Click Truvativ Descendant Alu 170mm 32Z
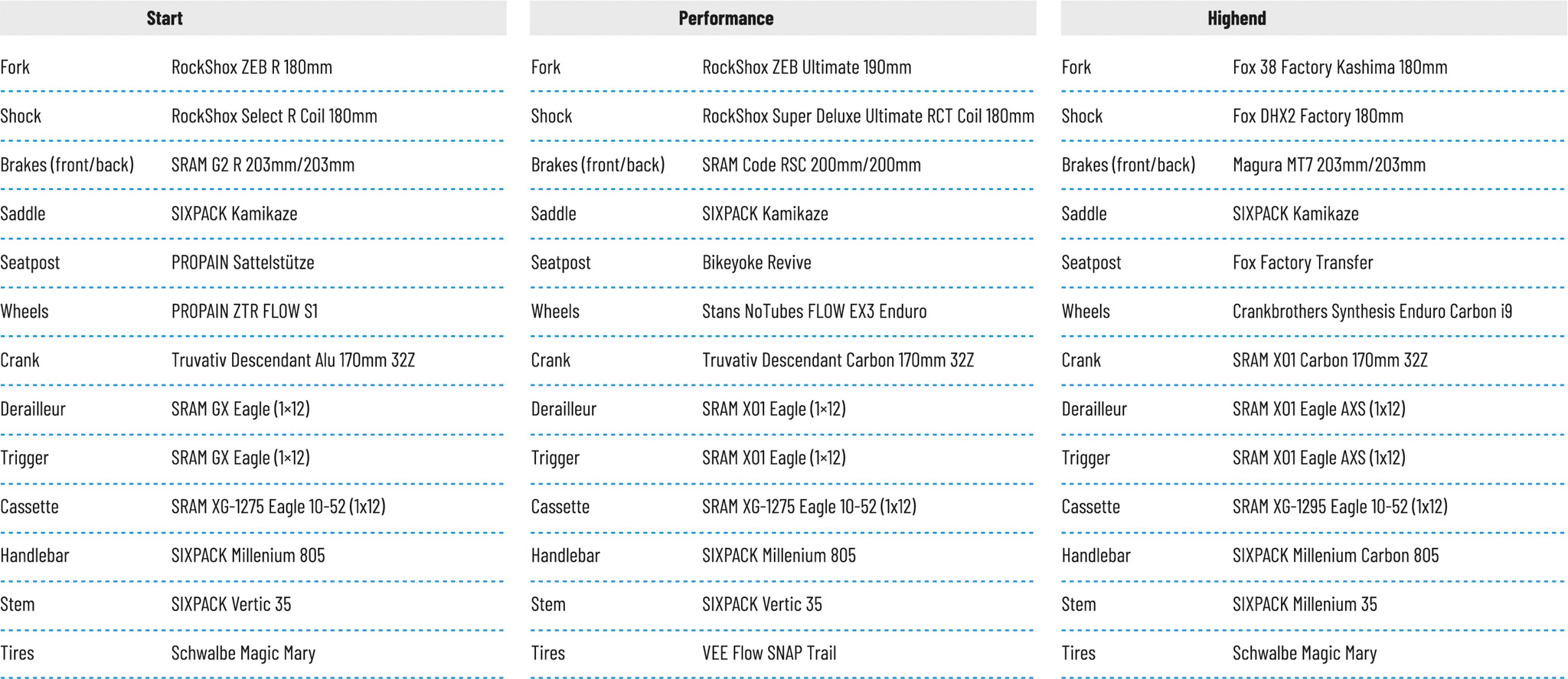Viewport: 1568px width, 679px height. click(292, 361)
